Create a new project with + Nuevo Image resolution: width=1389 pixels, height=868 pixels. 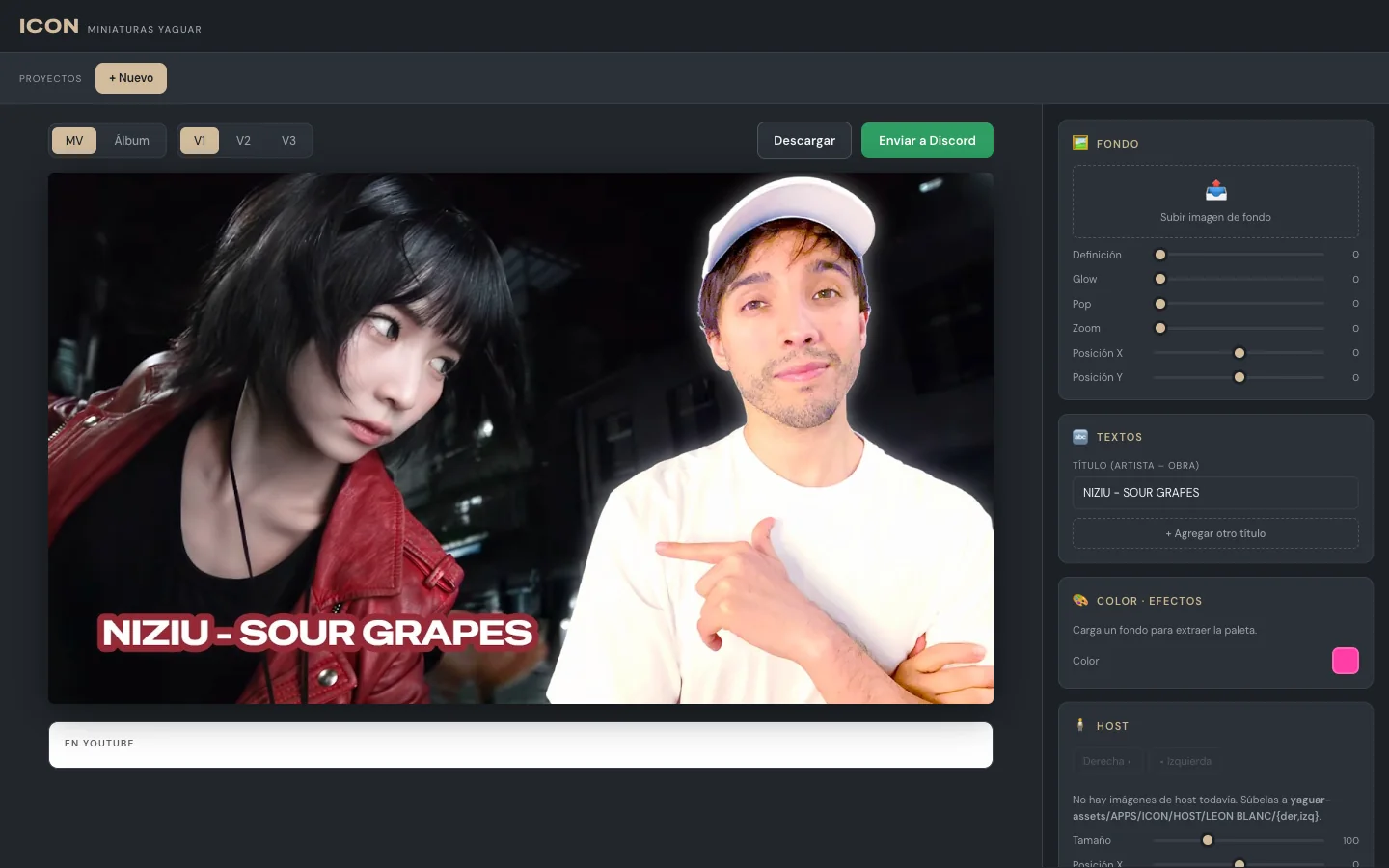tap(131, 78)
